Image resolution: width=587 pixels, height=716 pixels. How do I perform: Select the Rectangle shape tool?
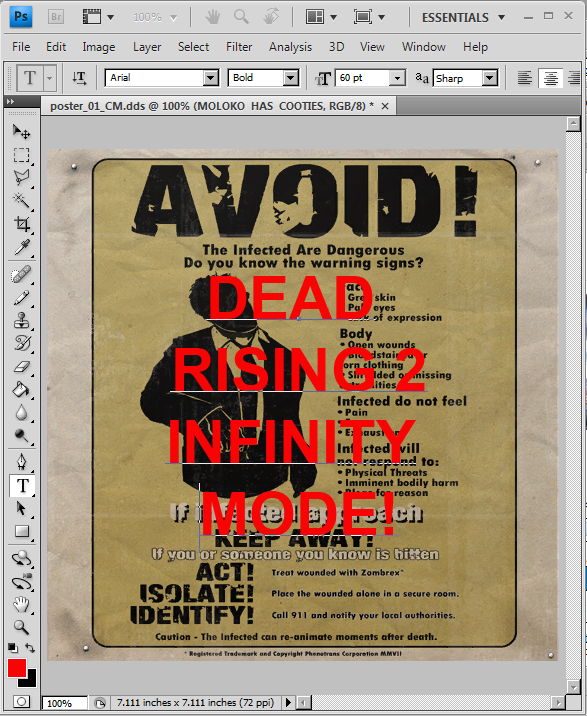[x=21, y=531]
